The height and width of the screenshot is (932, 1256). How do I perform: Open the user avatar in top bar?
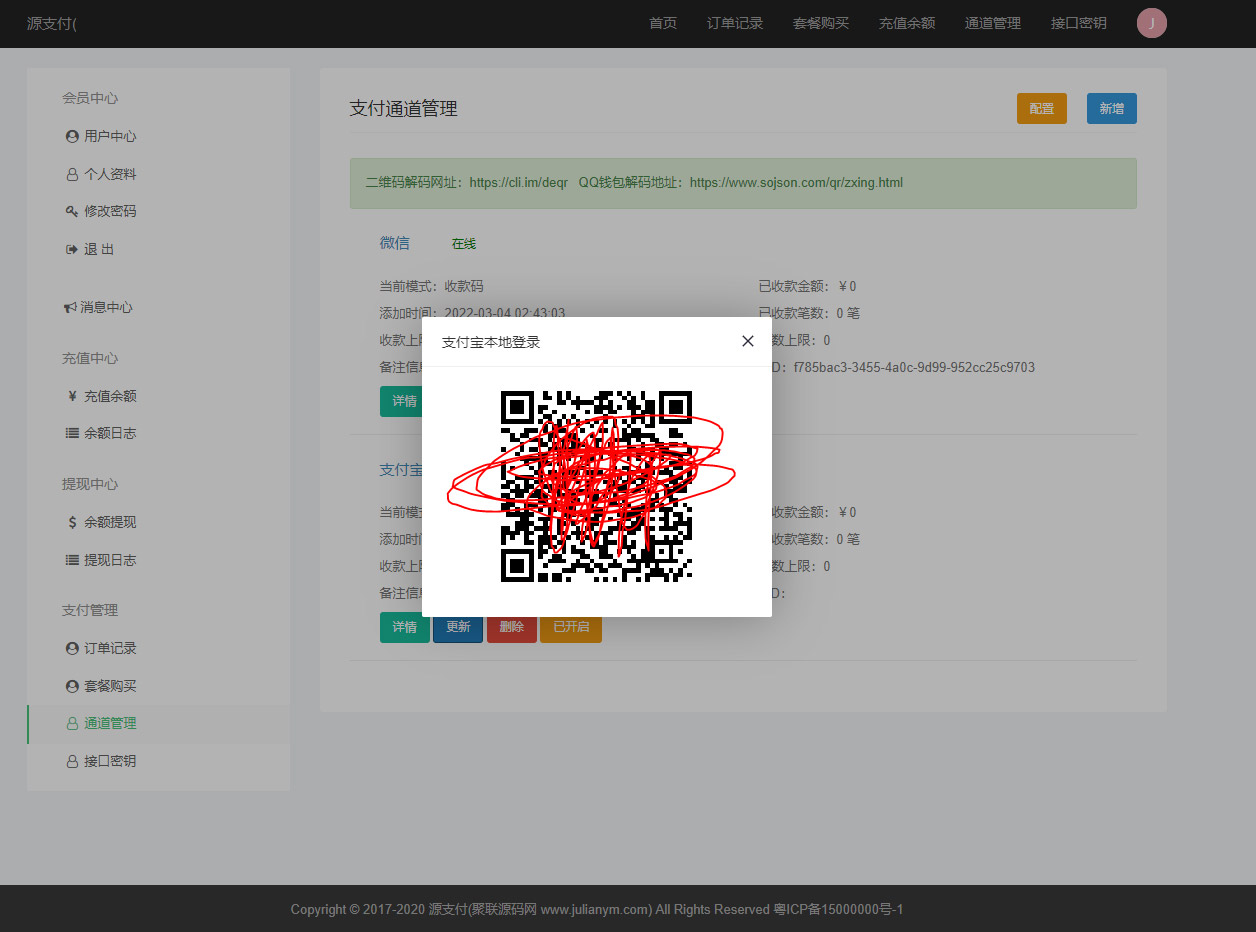point(1151,23)
